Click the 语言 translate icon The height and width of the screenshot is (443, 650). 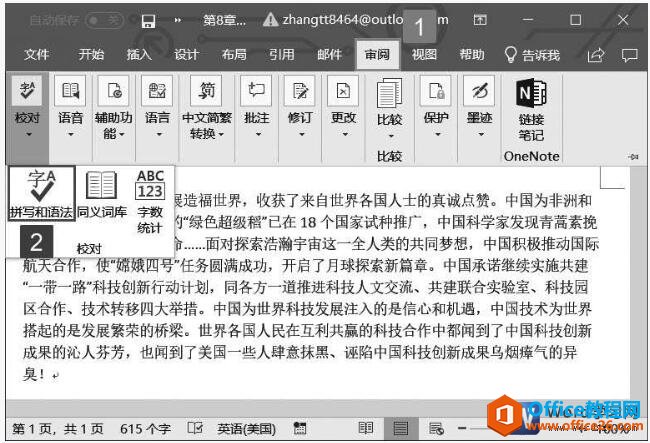point(157,90)
